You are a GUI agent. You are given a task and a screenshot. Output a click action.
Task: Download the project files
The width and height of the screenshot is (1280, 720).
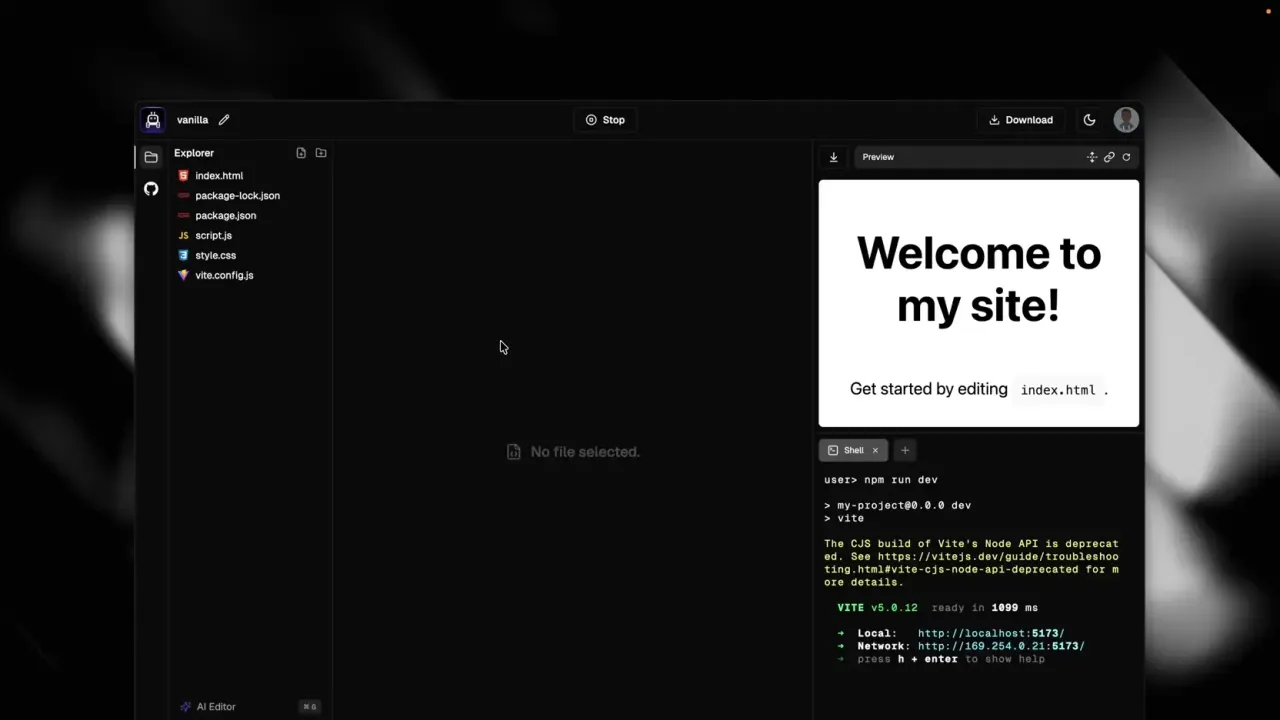click(x=1021, y=120)
